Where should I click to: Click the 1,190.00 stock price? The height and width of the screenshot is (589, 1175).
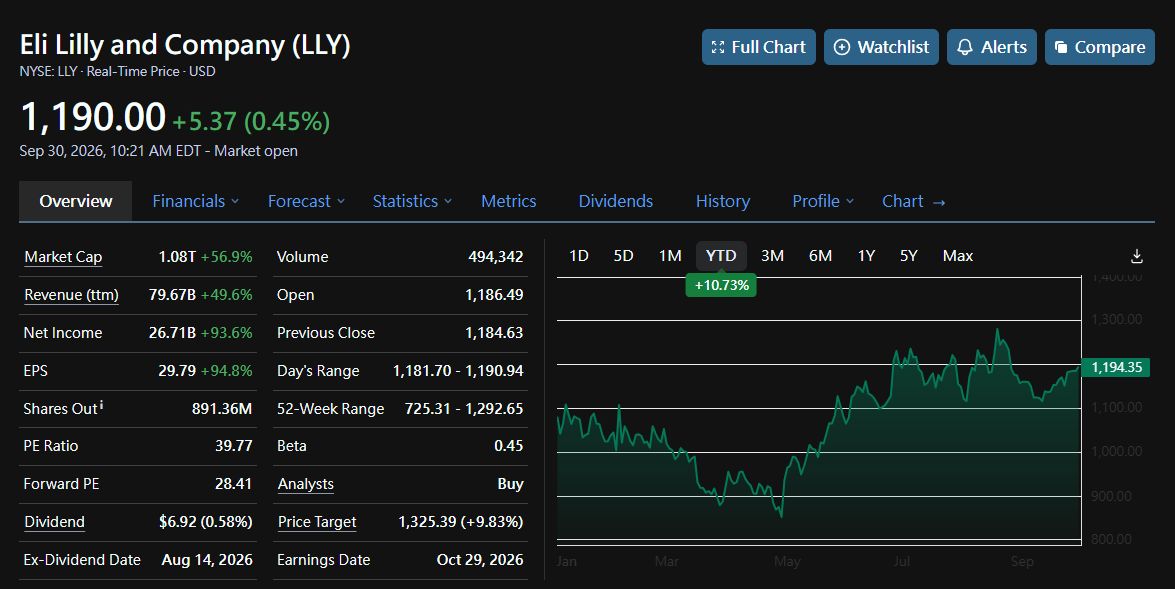pyautogui.click(x=93, y=118)
